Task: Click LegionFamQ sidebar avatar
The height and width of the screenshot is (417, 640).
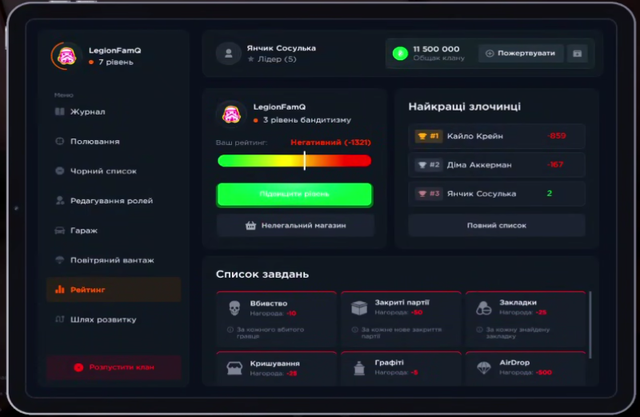Action: pyautogui.click(x=66, y=56)
